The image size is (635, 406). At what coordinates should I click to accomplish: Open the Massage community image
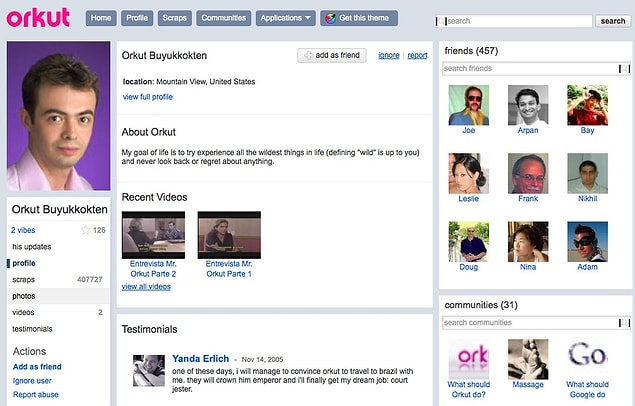click(x=528, y=359)
